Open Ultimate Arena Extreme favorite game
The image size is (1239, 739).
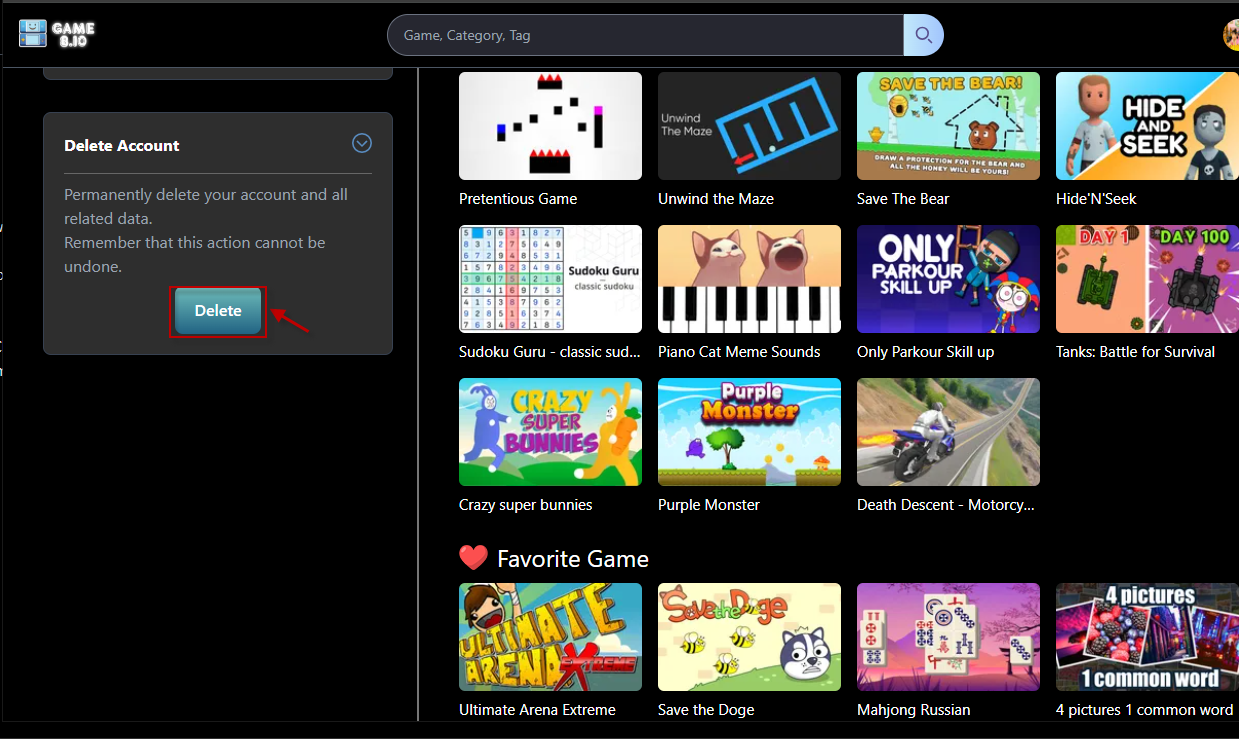[x=550, y=637]
